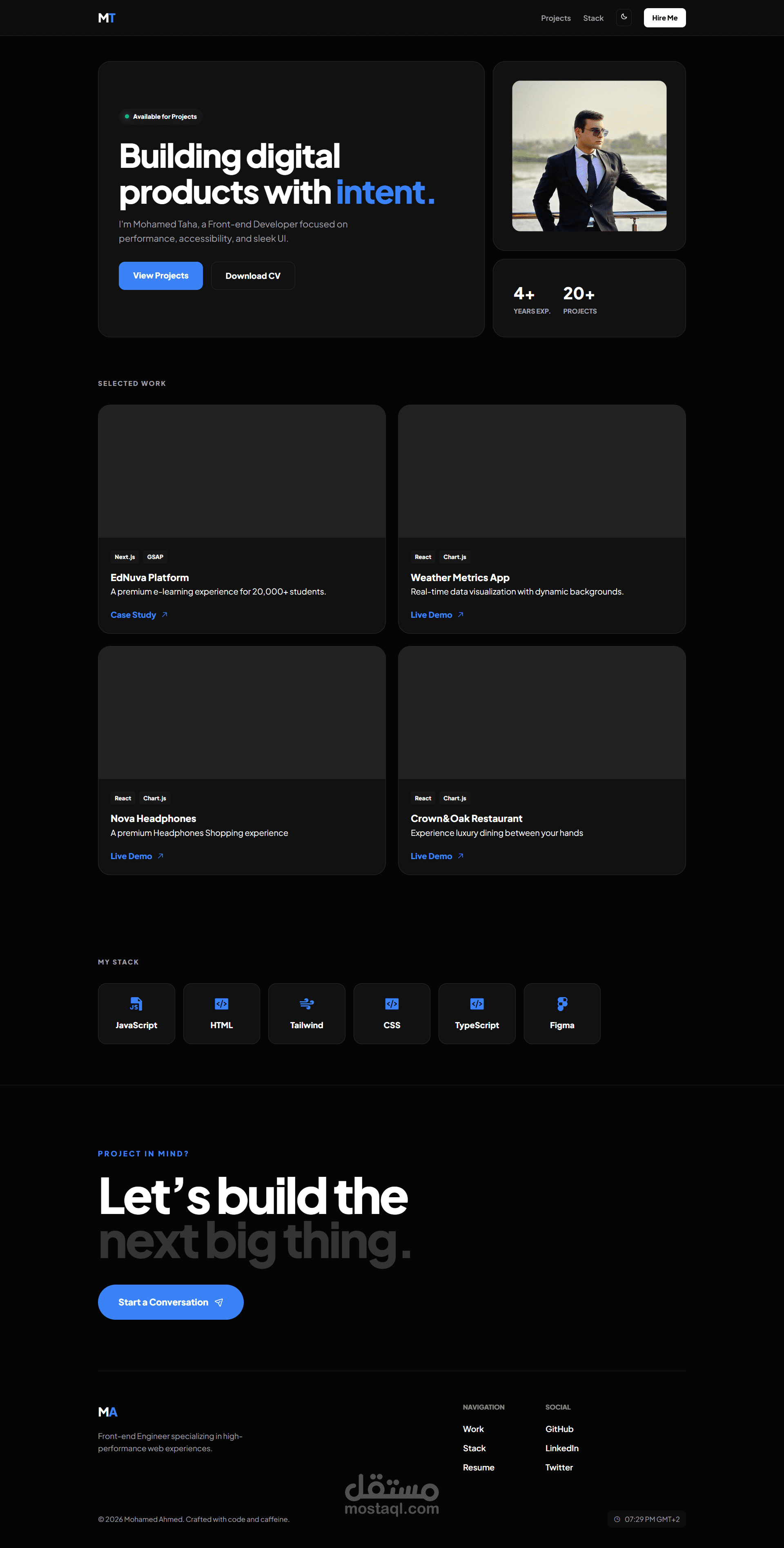784x1548 pixels.
Task: Click the Chart.js tag on Weather Metrics
Action: [x=455, y=557]
